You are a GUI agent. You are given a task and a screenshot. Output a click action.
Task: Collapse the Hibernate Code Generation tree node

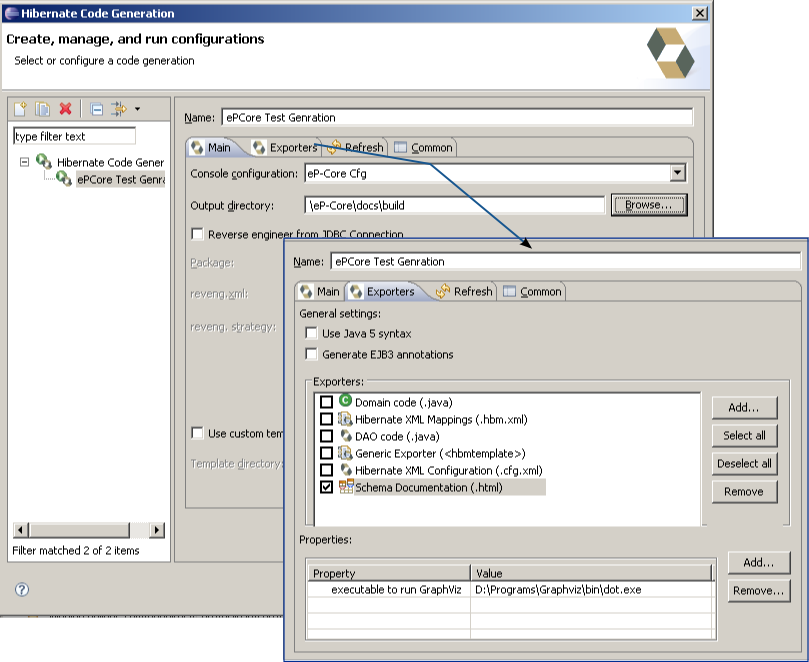click(x=24, y=162)
